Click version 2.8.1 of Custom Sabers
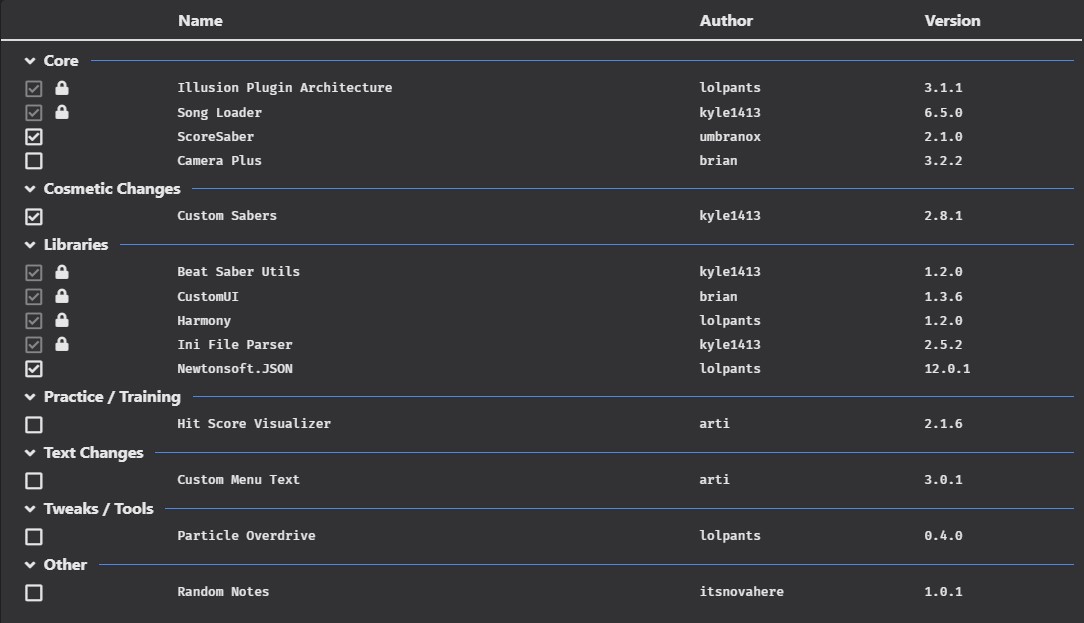Image resolution: width=1084 pixels, height=623 pixels. tap(943, 216)
